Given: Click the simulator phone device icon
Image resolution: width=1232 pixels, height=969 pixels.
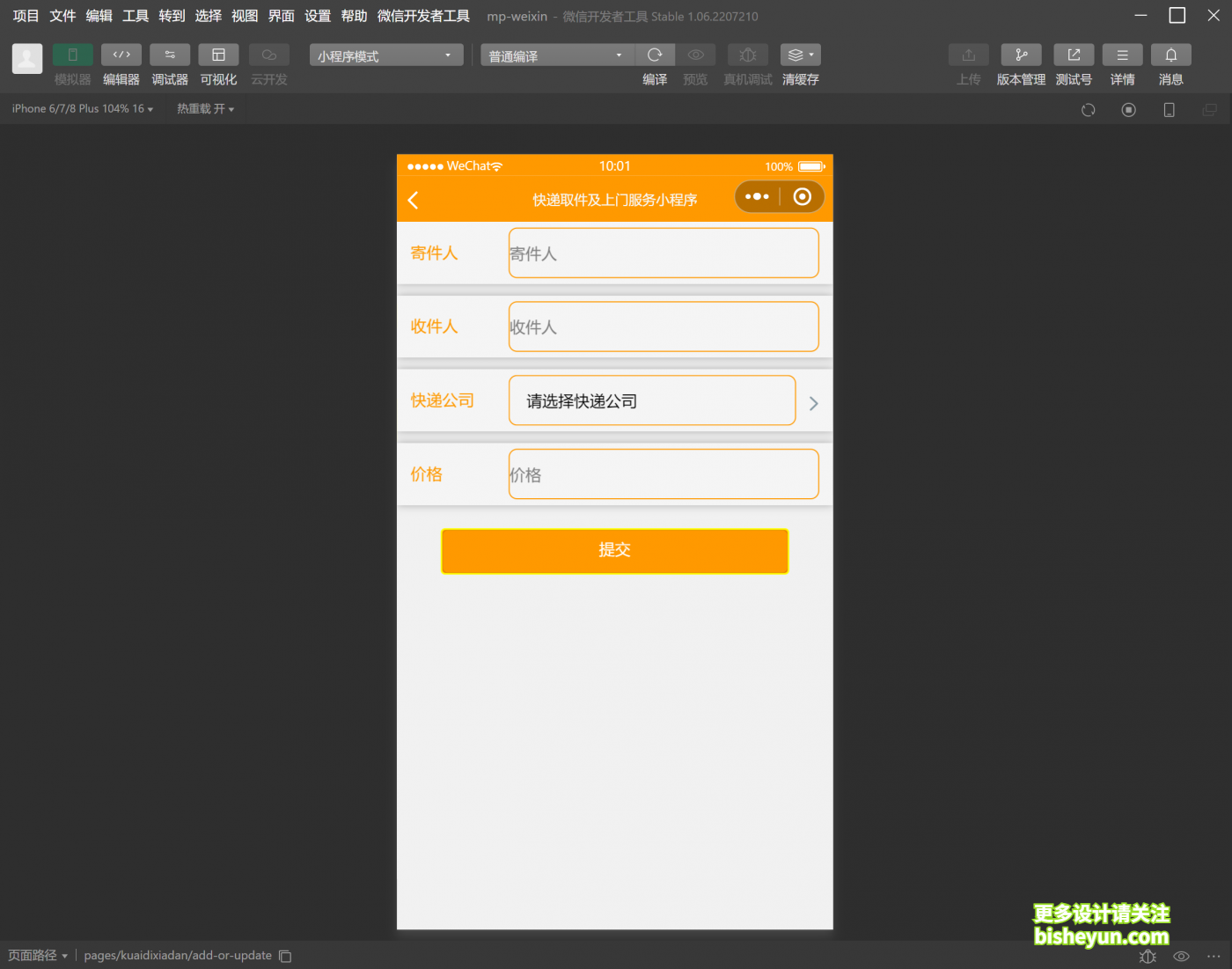Looking at the screenshot, I should point(1170,110).
